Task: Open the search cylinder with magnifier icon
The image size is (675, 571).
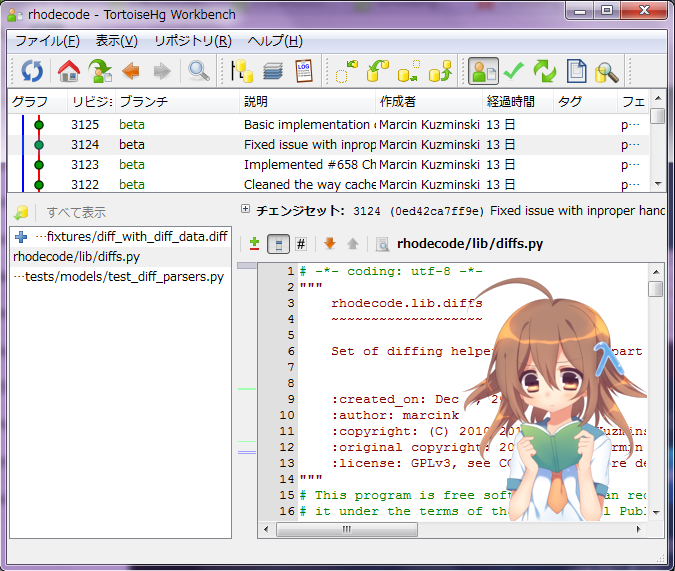Action: pyautogui.click(x=607, y=71)
